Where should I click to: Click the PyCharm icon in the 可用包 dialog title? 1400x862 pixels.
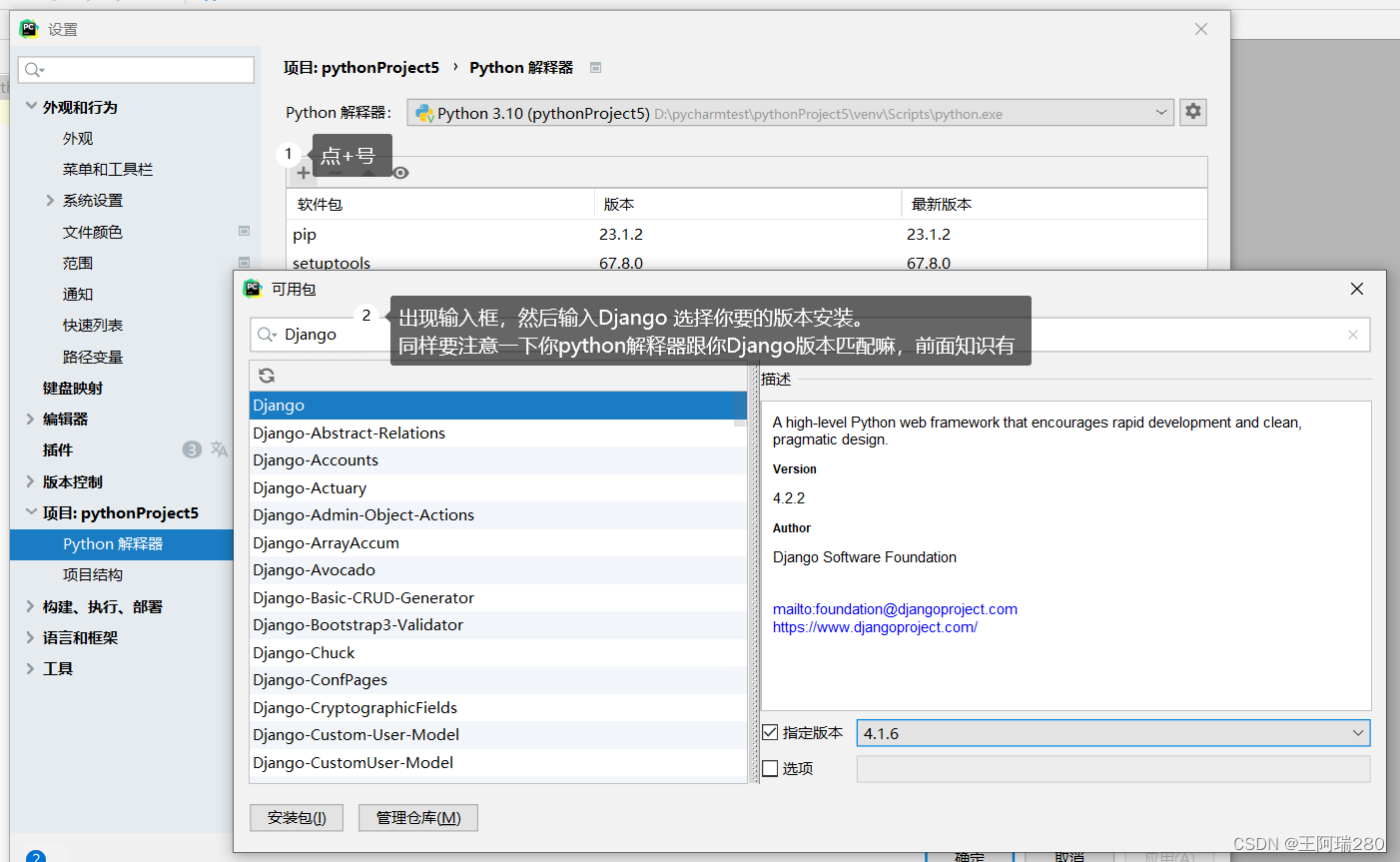(253, 288)
